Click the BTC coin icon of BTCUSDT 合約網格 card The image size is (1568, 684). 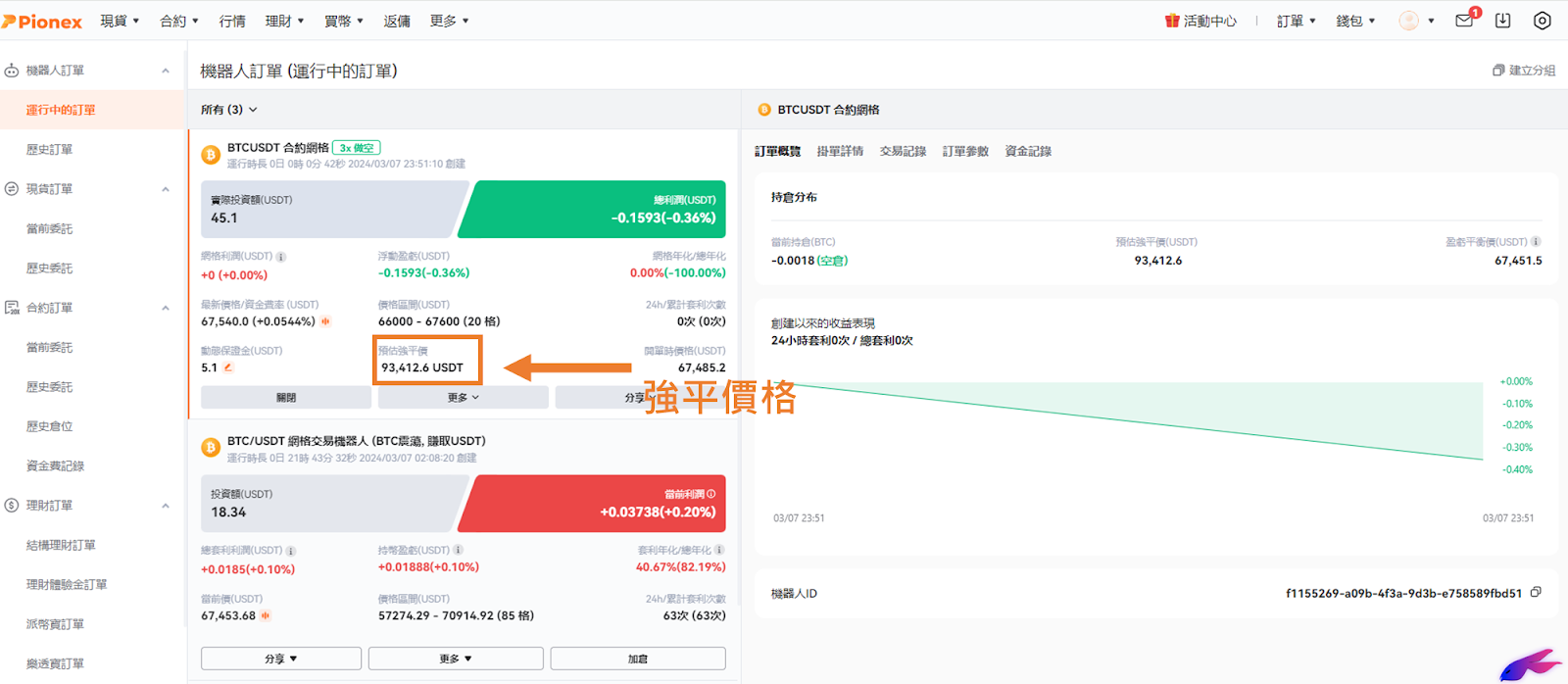(x=210, y=155)
